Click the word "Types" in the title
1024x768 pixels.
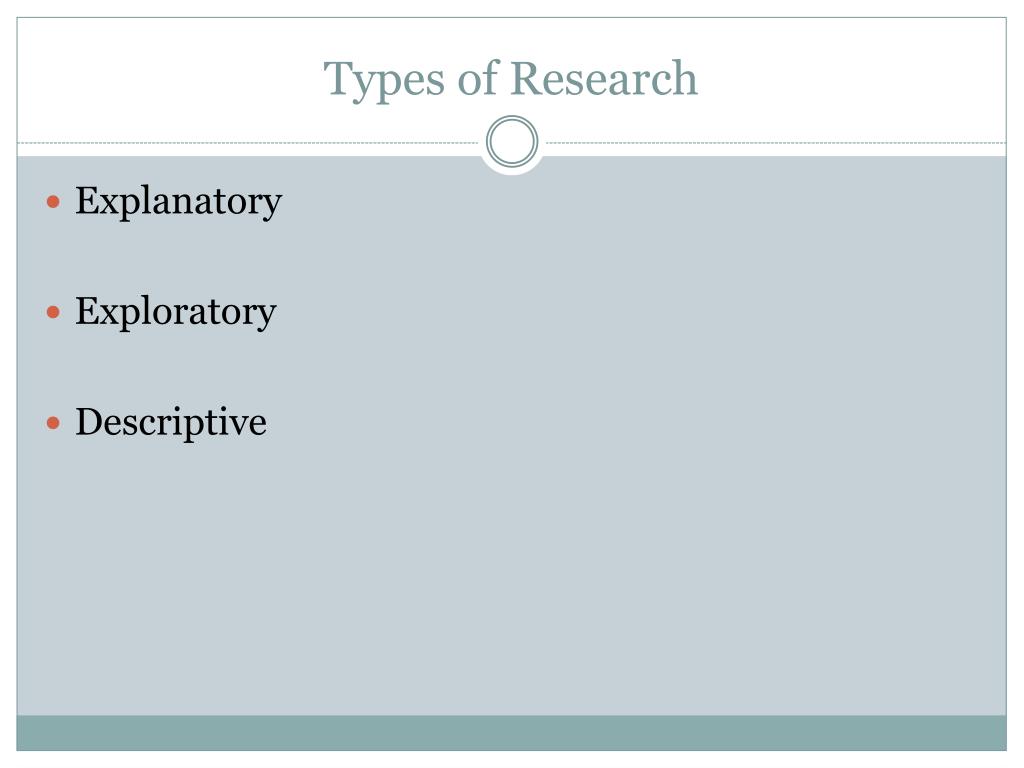384,81
